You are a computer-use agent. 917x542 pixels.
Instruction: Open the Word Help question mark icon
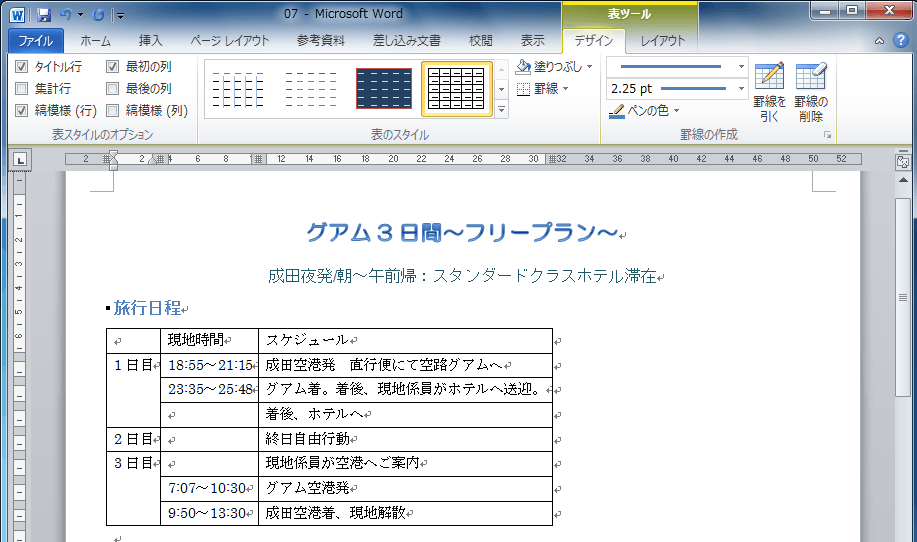(x=901, y=40)
